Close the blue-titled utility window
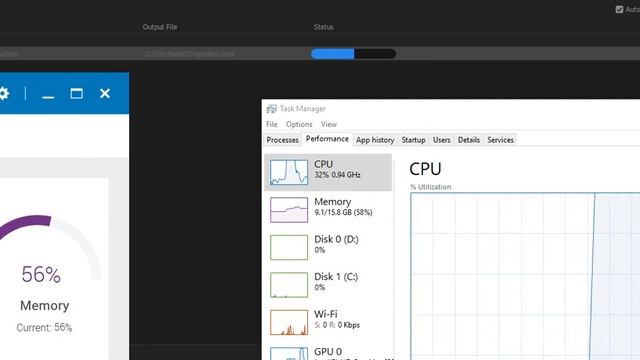 [105, 93]
